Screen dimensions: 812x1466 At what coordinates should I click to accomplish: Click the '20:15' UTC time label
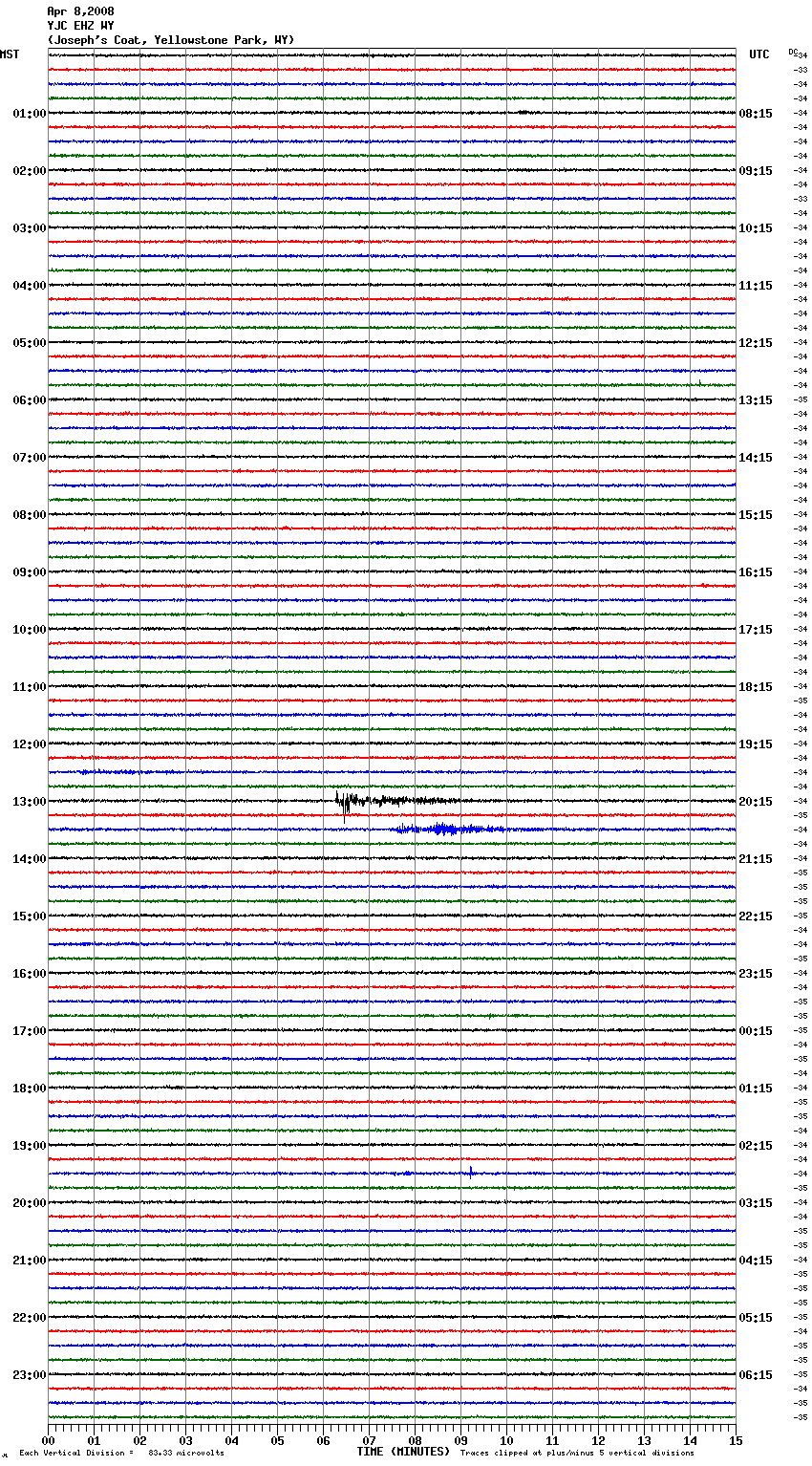[756, 802]
